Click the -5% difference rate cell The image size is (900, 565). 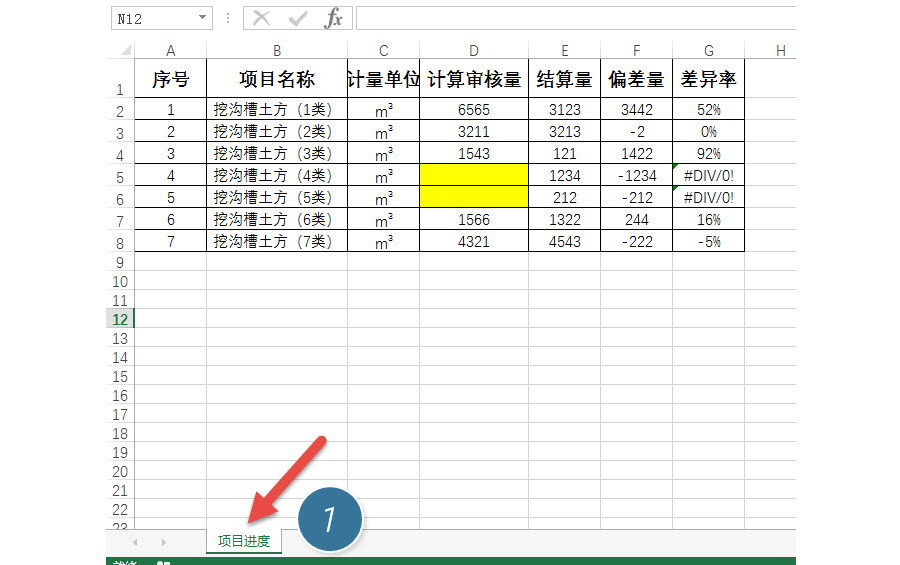coord(708,241)
